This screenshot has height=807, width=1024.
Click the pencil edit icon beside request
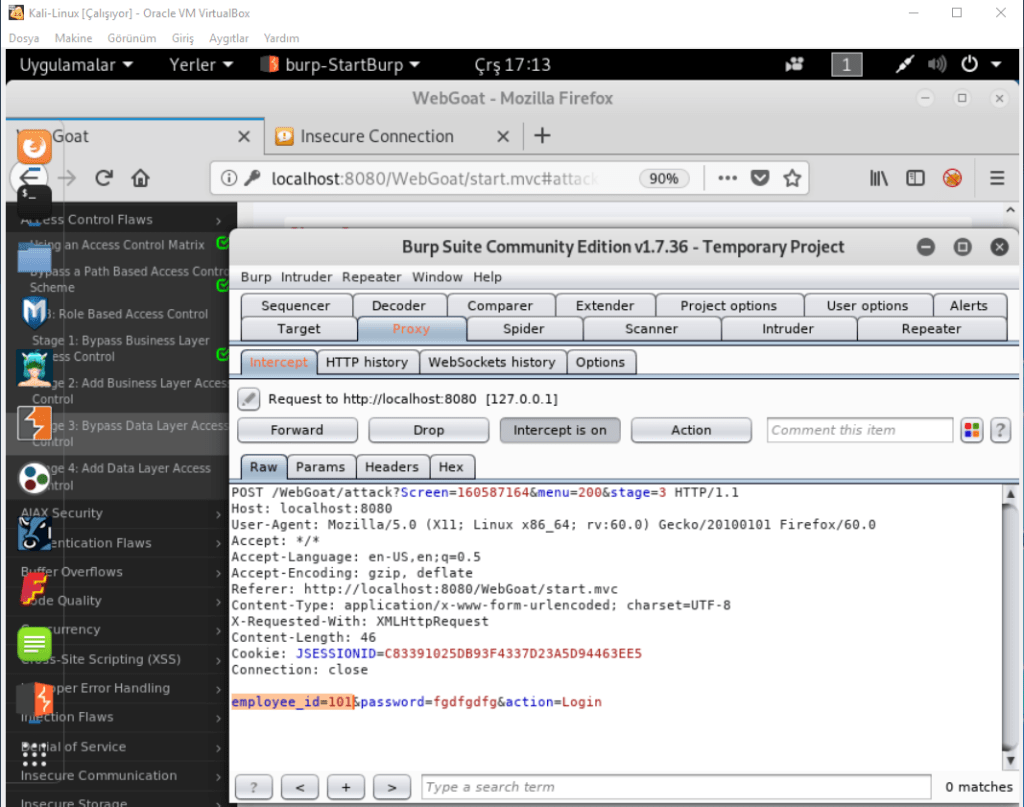point(249,399)
